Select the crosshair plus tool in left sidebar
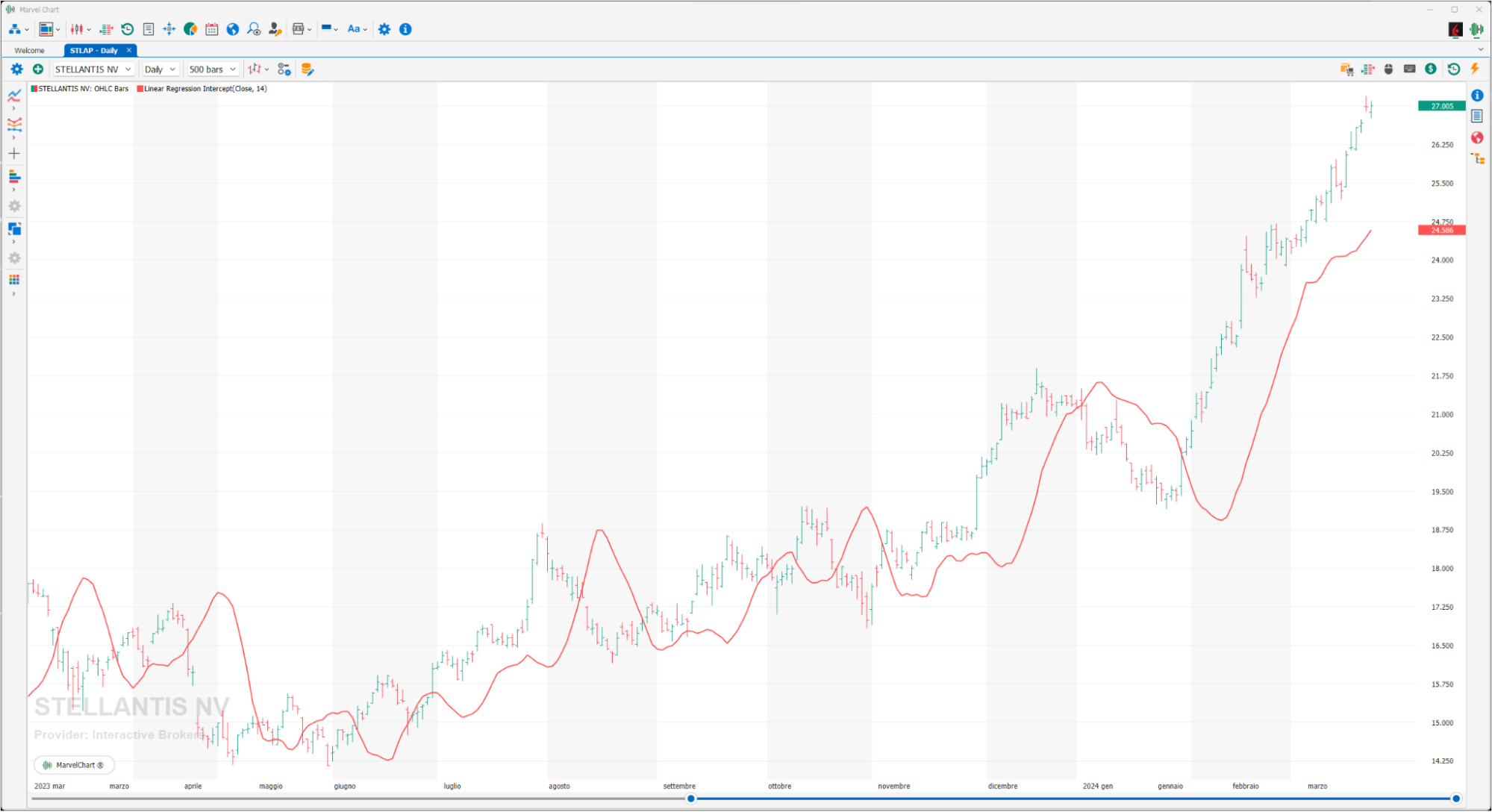 click(x=14, y=154)
